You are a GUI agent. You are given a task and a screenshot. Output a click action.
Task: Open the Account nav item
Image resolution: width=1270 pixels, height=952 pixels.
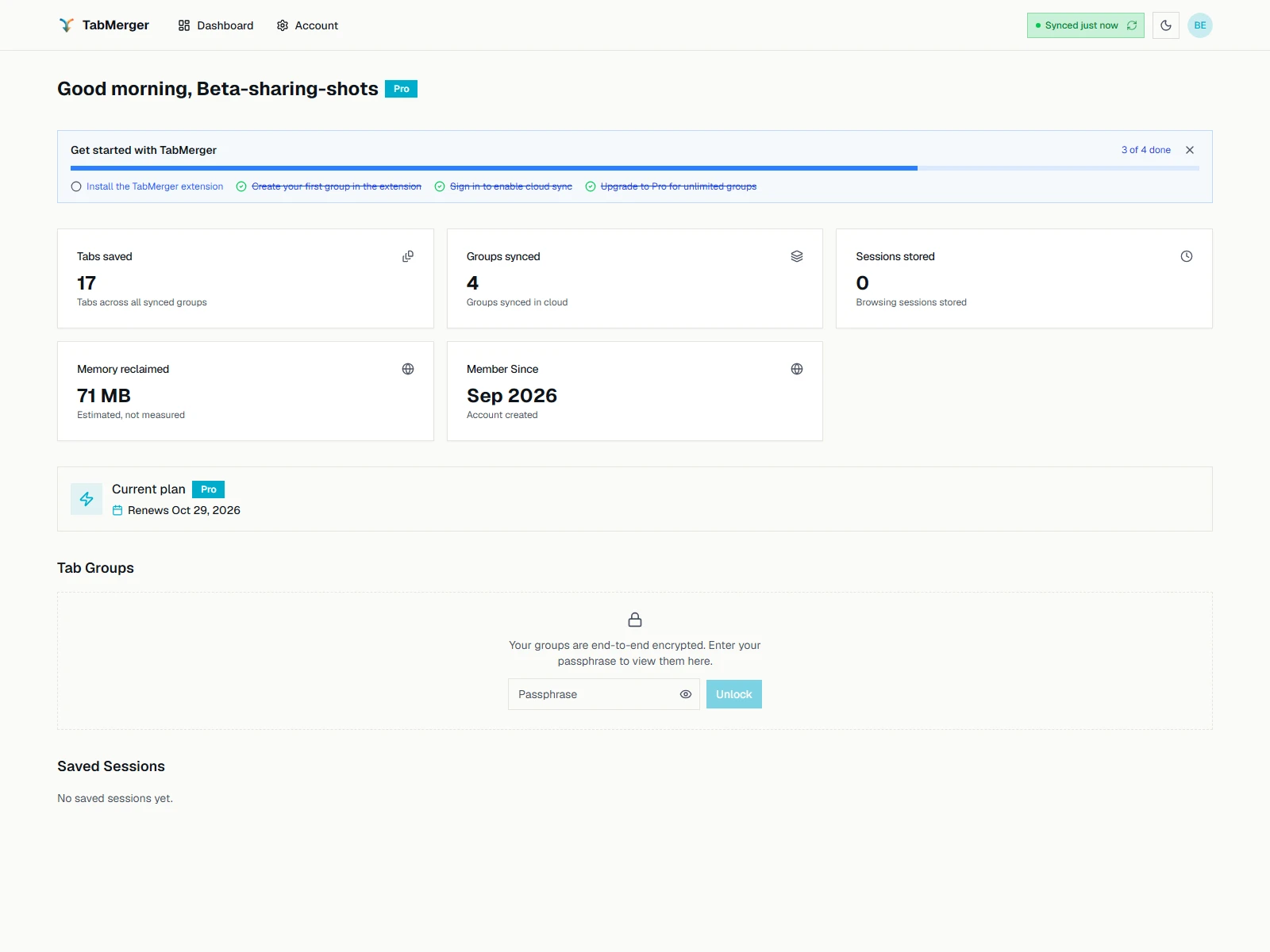click(307, 25)
